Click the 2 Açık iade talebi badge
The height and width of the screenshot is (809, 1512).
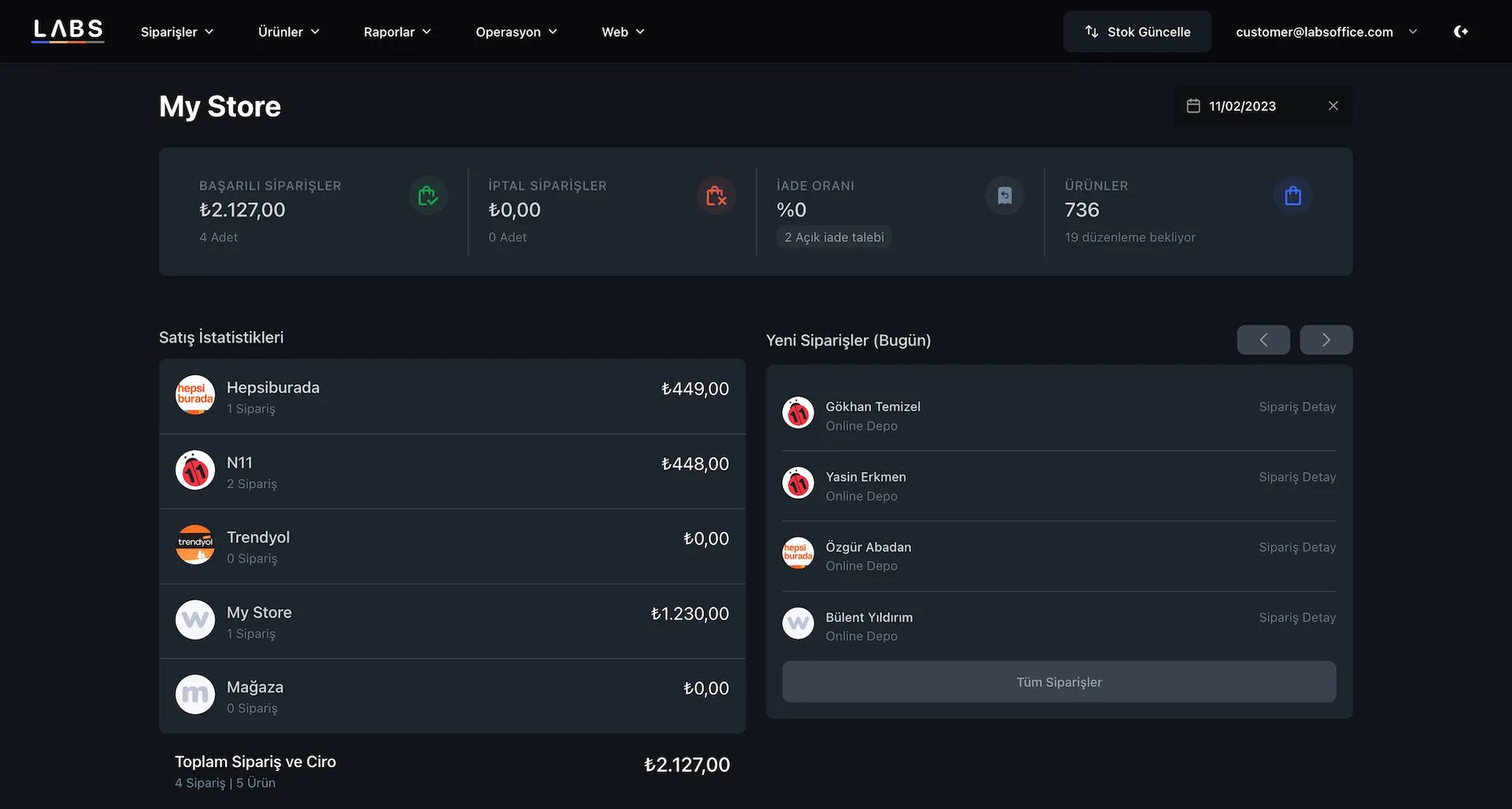833,236
